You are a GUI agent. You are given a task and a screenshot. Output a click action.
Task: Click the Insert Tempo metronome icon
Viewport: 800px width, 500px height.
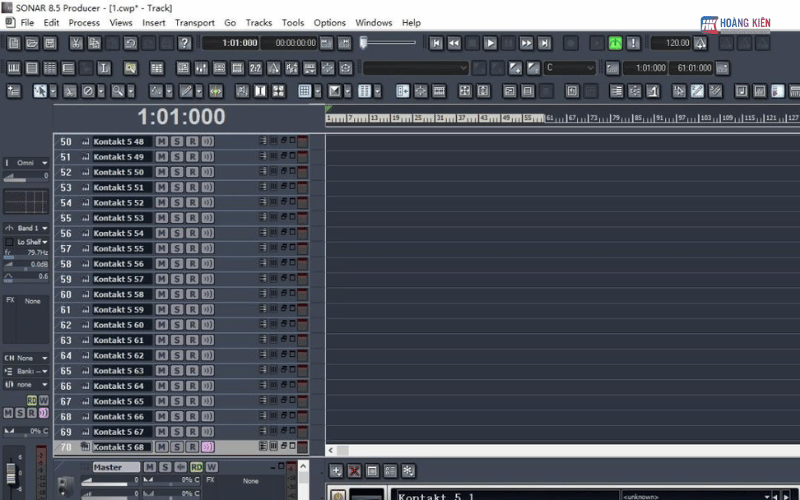[x=701, y=43]
